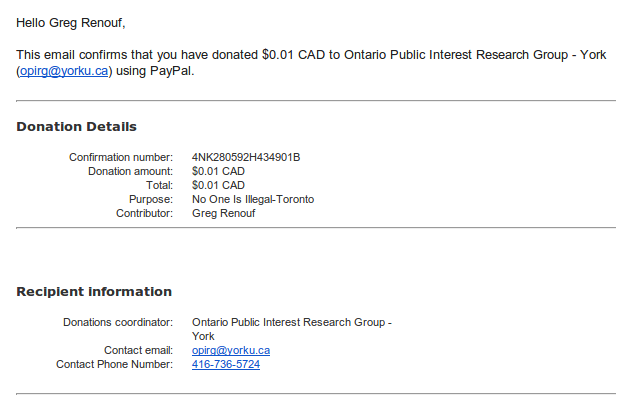
Task: Click the Contributor label
Action: tap(144, 213)
